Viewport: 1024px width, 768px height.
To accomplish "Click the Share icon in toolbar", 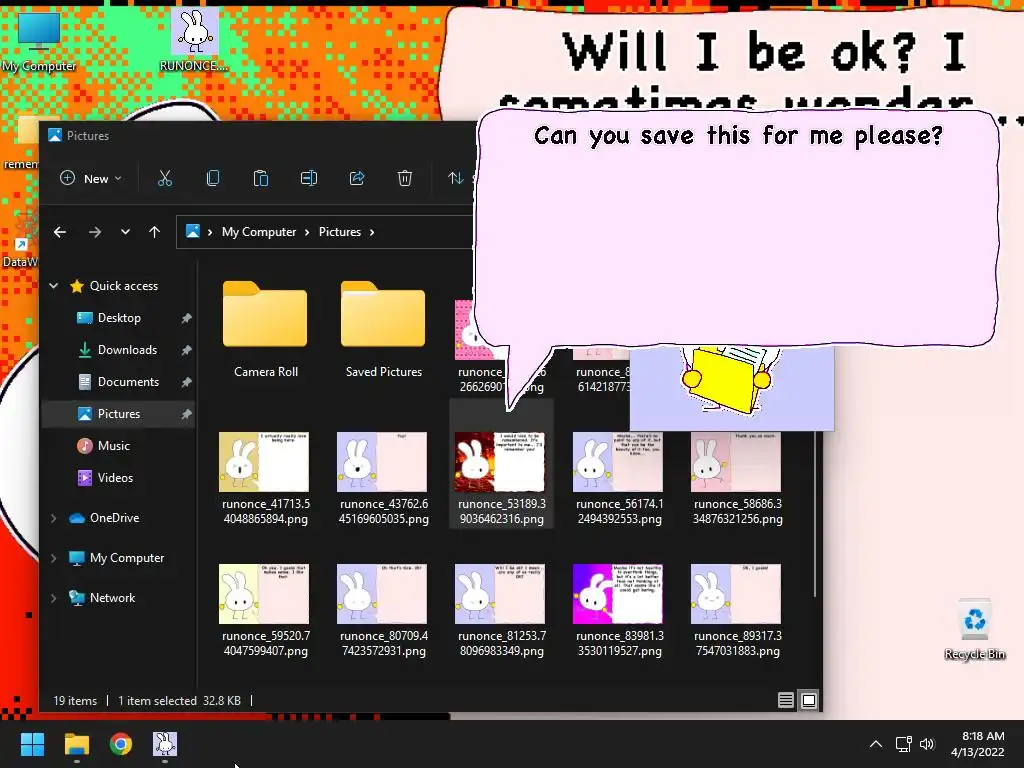I will (x=357, y=178).
